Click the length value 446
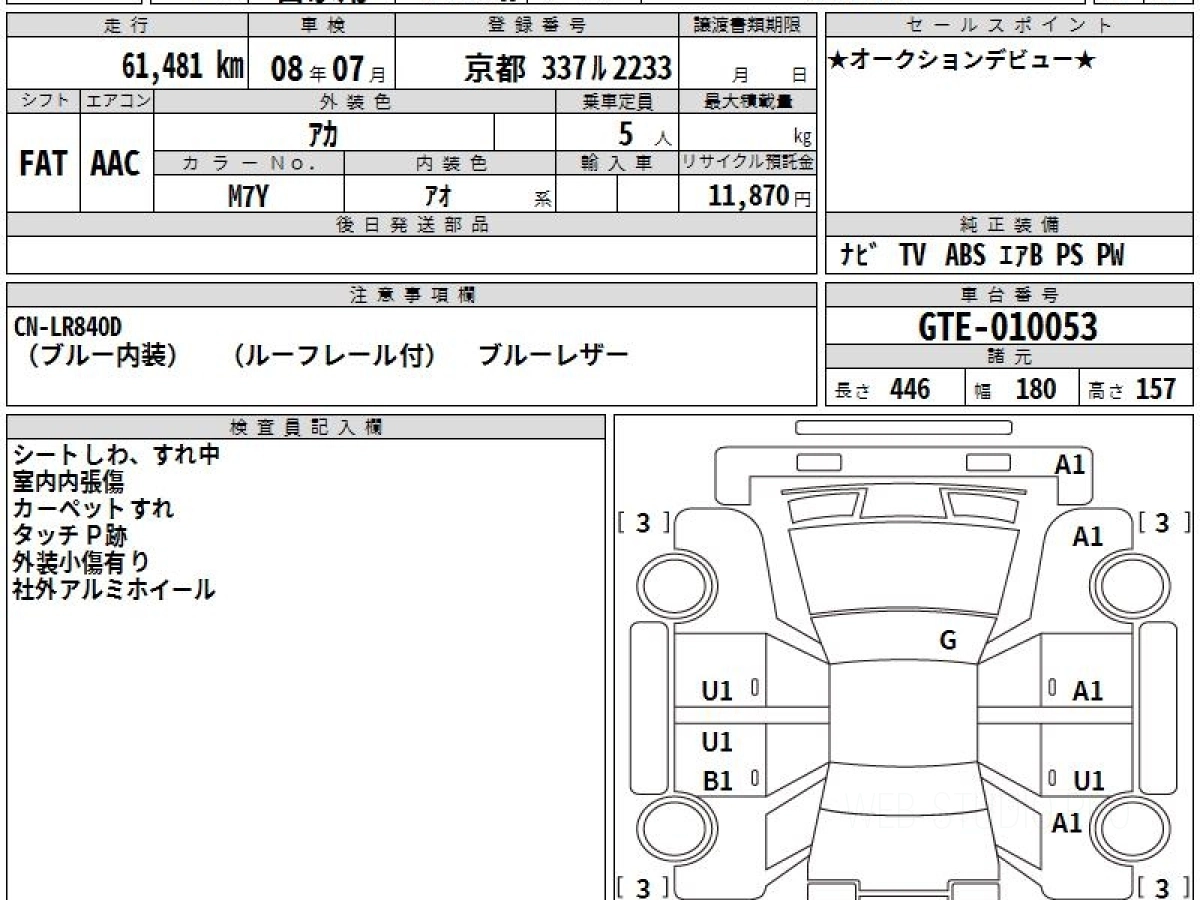Screen dimensions: 1200x900 910,389
